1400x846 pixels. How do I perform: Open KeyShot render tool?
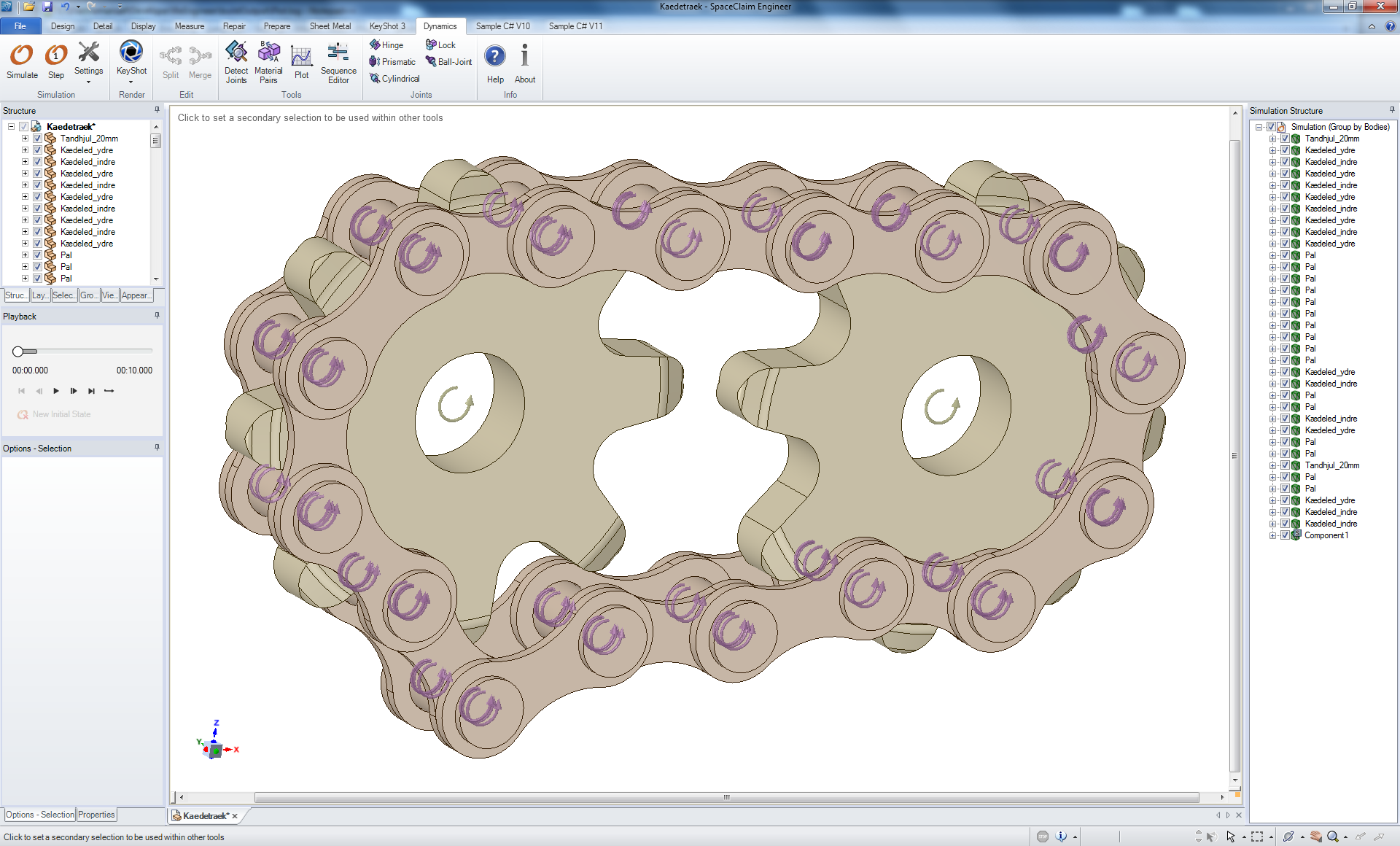point(131,62)
